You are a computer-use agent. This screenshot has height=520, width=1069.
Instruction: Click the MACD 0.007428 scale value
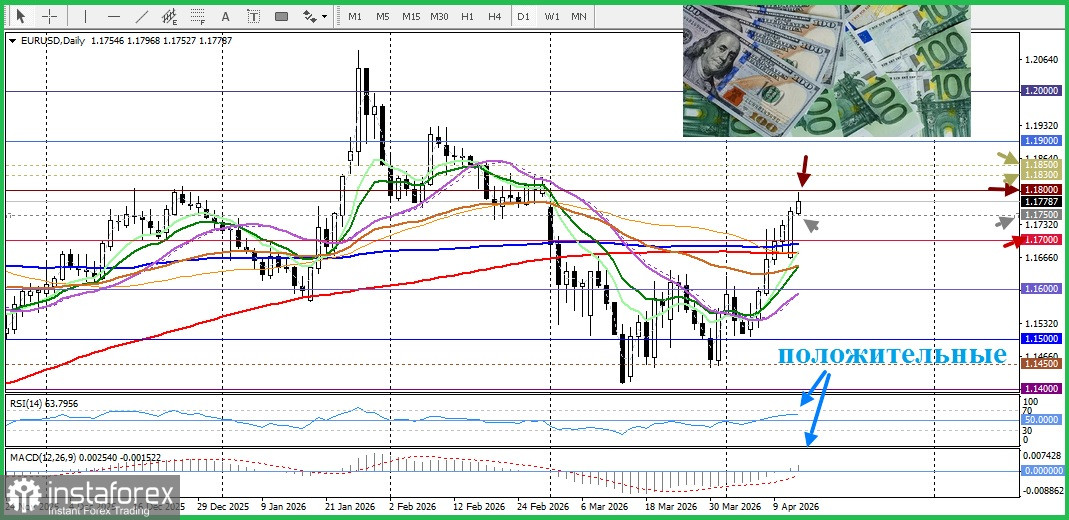[x=1042, y=455]
